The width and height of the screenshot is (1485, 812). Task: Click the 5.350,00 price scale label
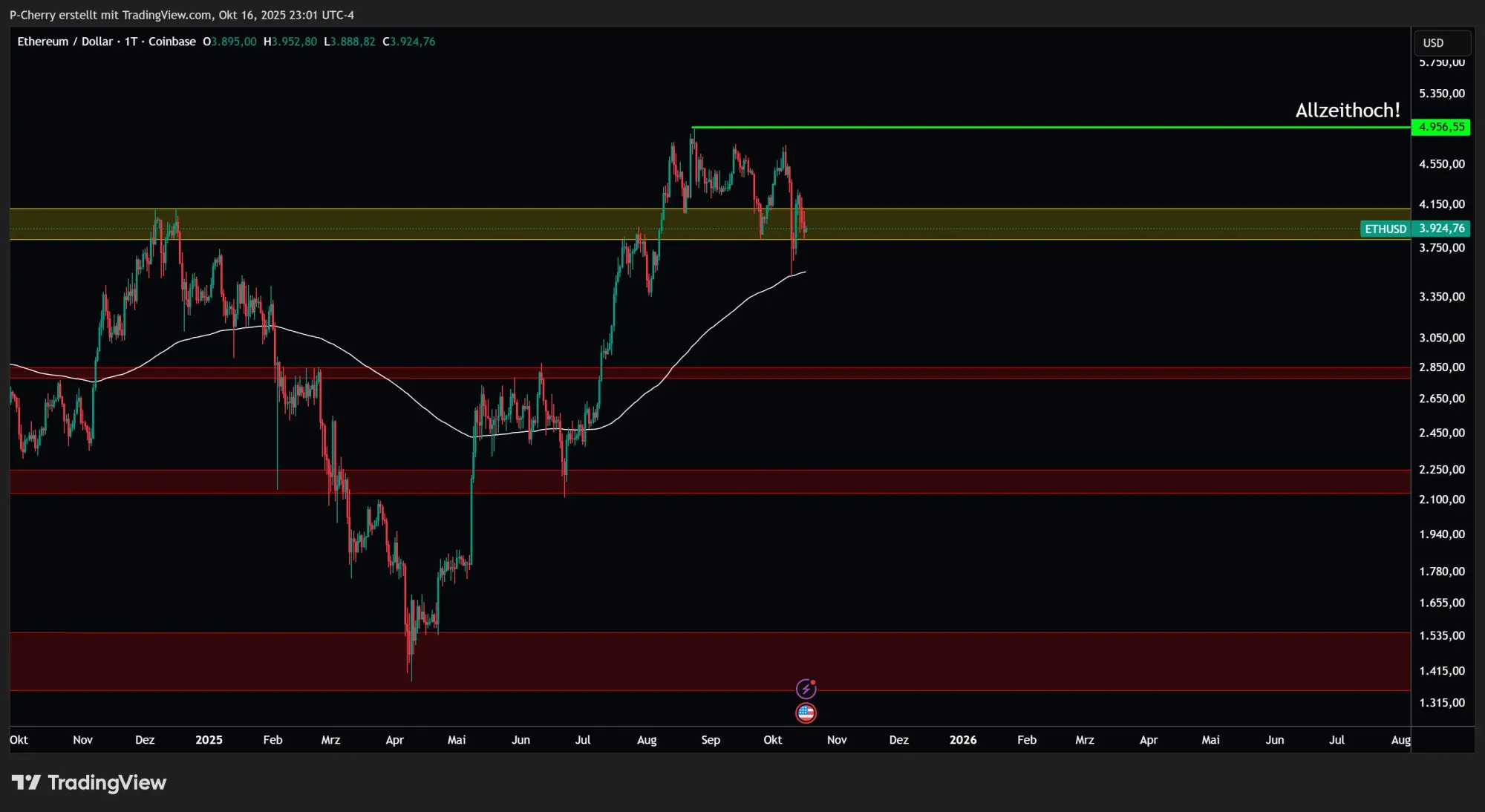1441,94
